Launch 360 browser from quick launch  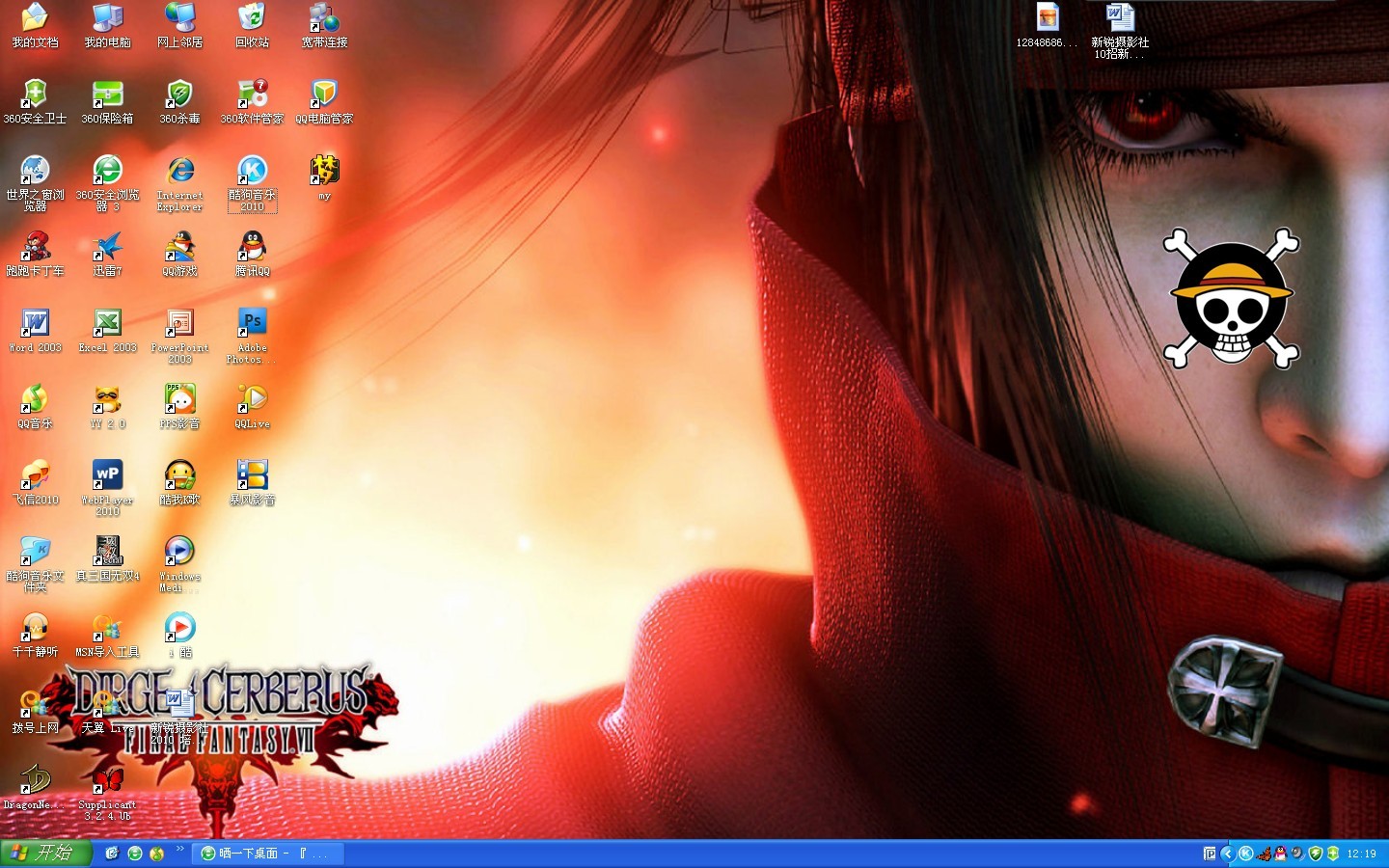[135, 854]
